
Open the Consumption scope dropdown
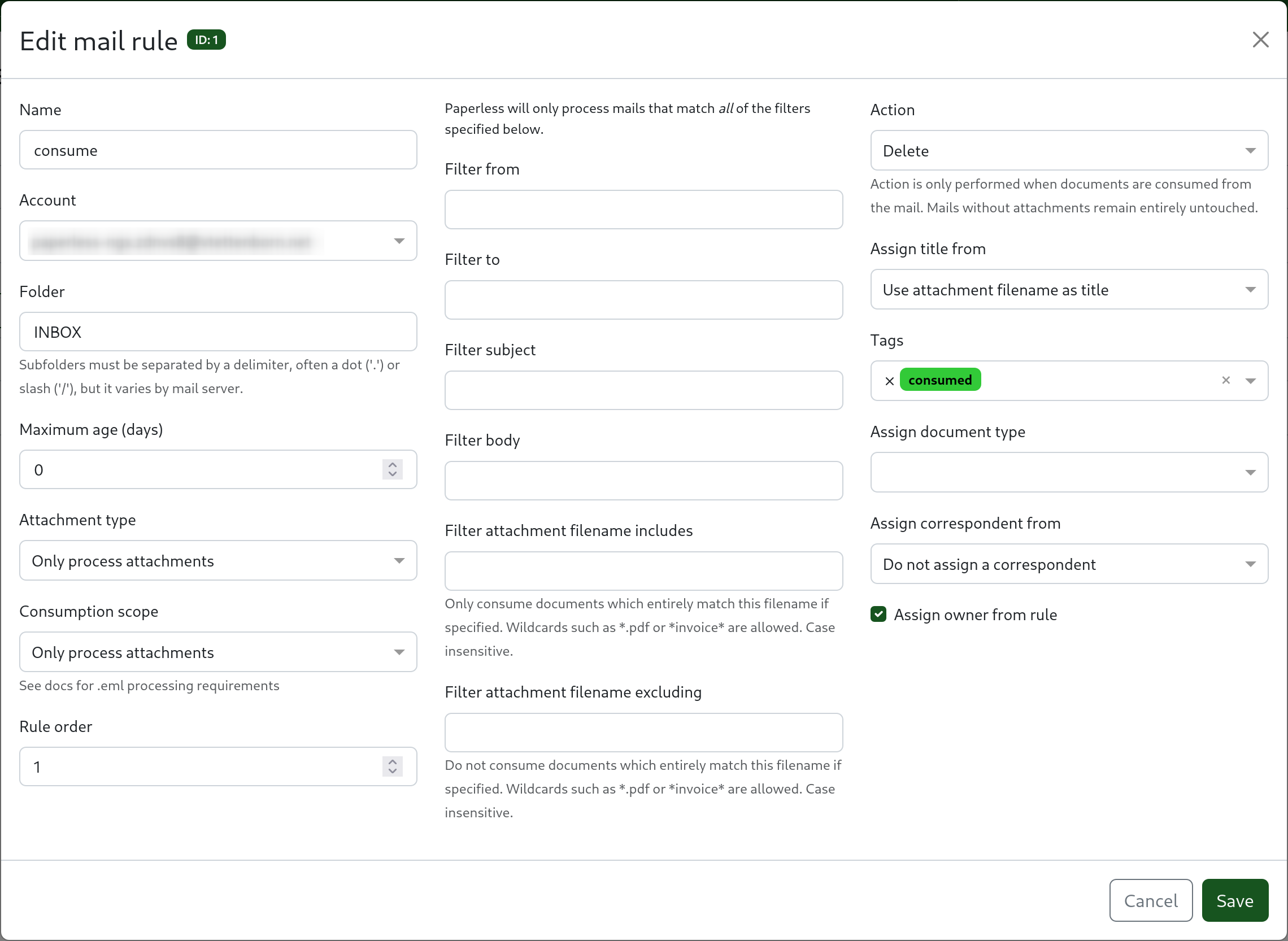[x=218, y=652]
